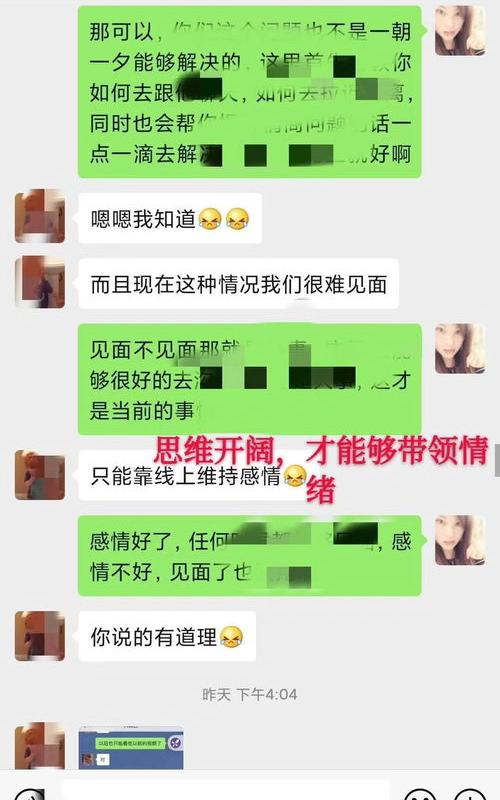This screenshot has height=800, width=500.
Task: Tap sender avatar beside '见面不见面' green message
Action: 460,348
